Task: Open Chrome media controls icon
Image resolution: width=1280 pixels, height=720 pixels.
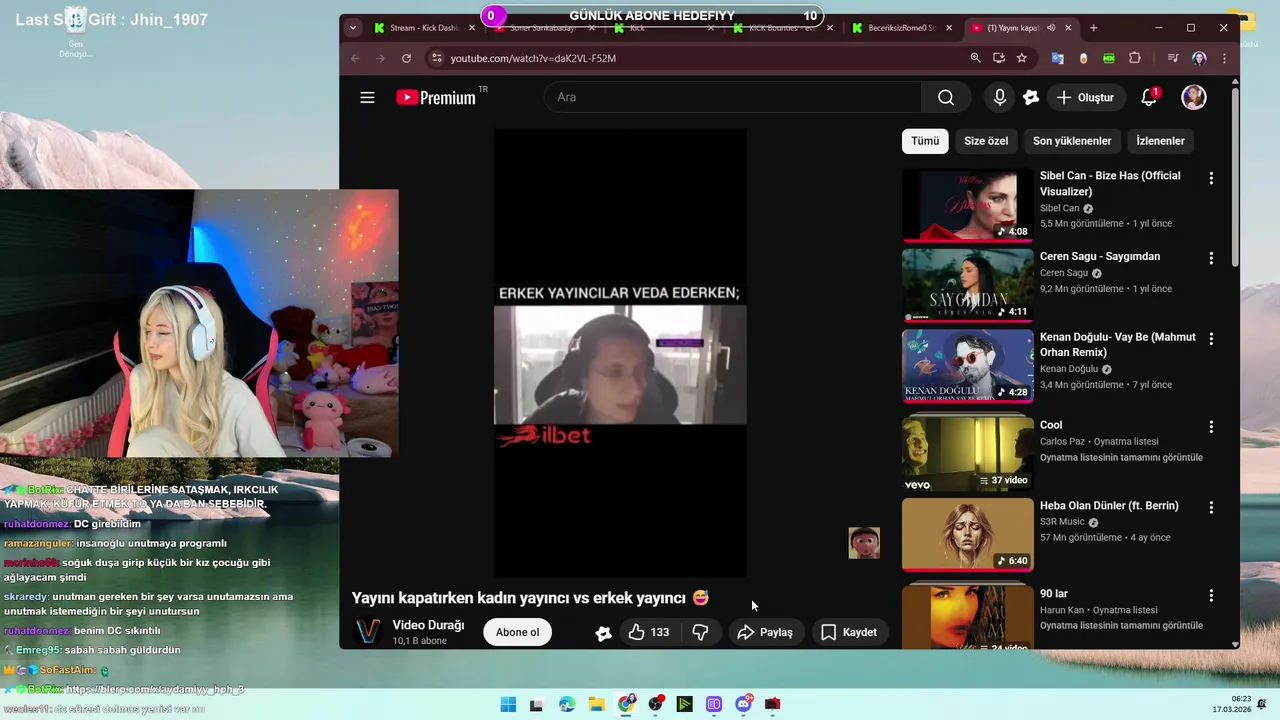Action: coord(1173,58)
